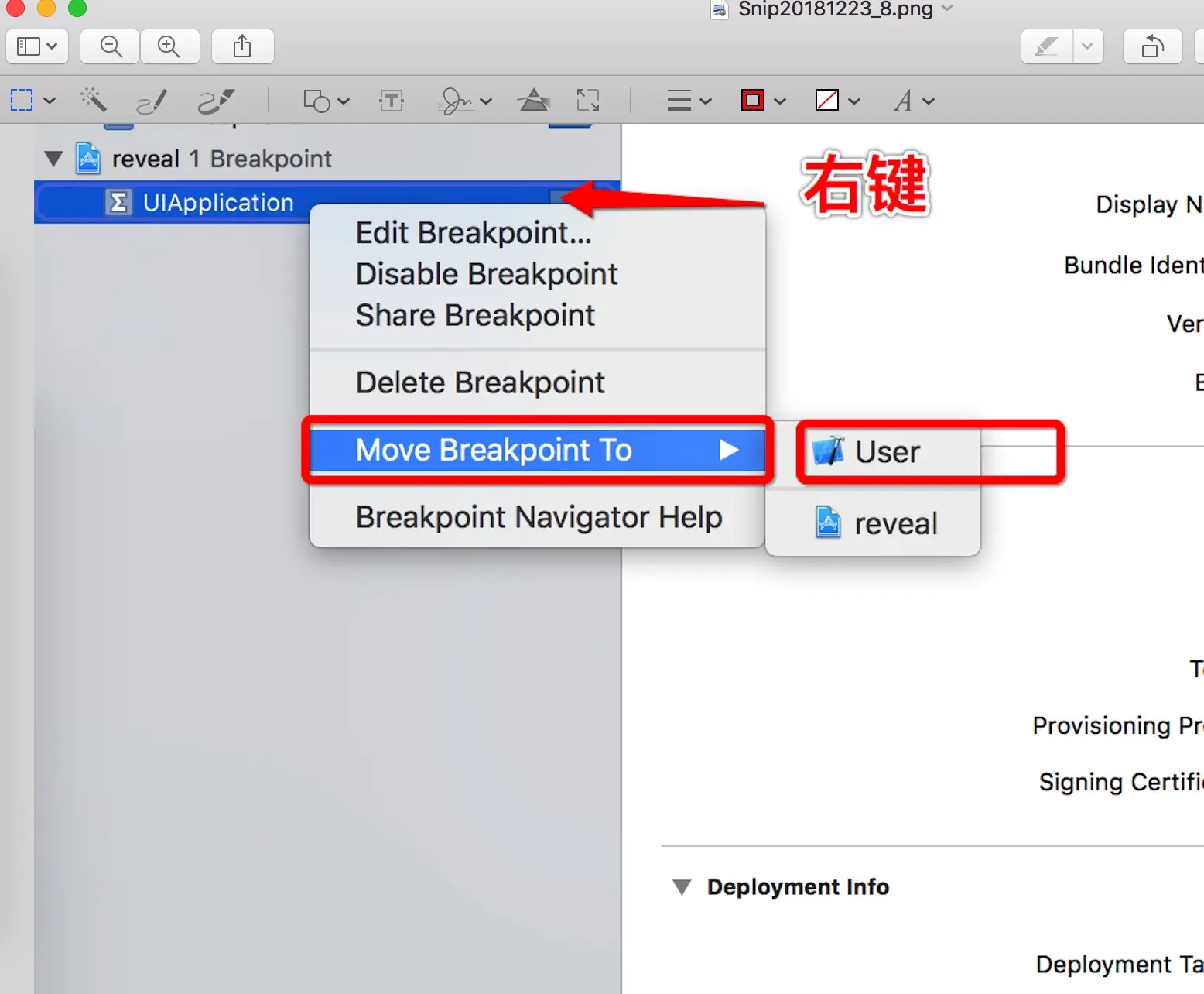Collapse the Deployment Info section triangle
This screenshot has width=1204, height=994.
(x=682, y=887)
